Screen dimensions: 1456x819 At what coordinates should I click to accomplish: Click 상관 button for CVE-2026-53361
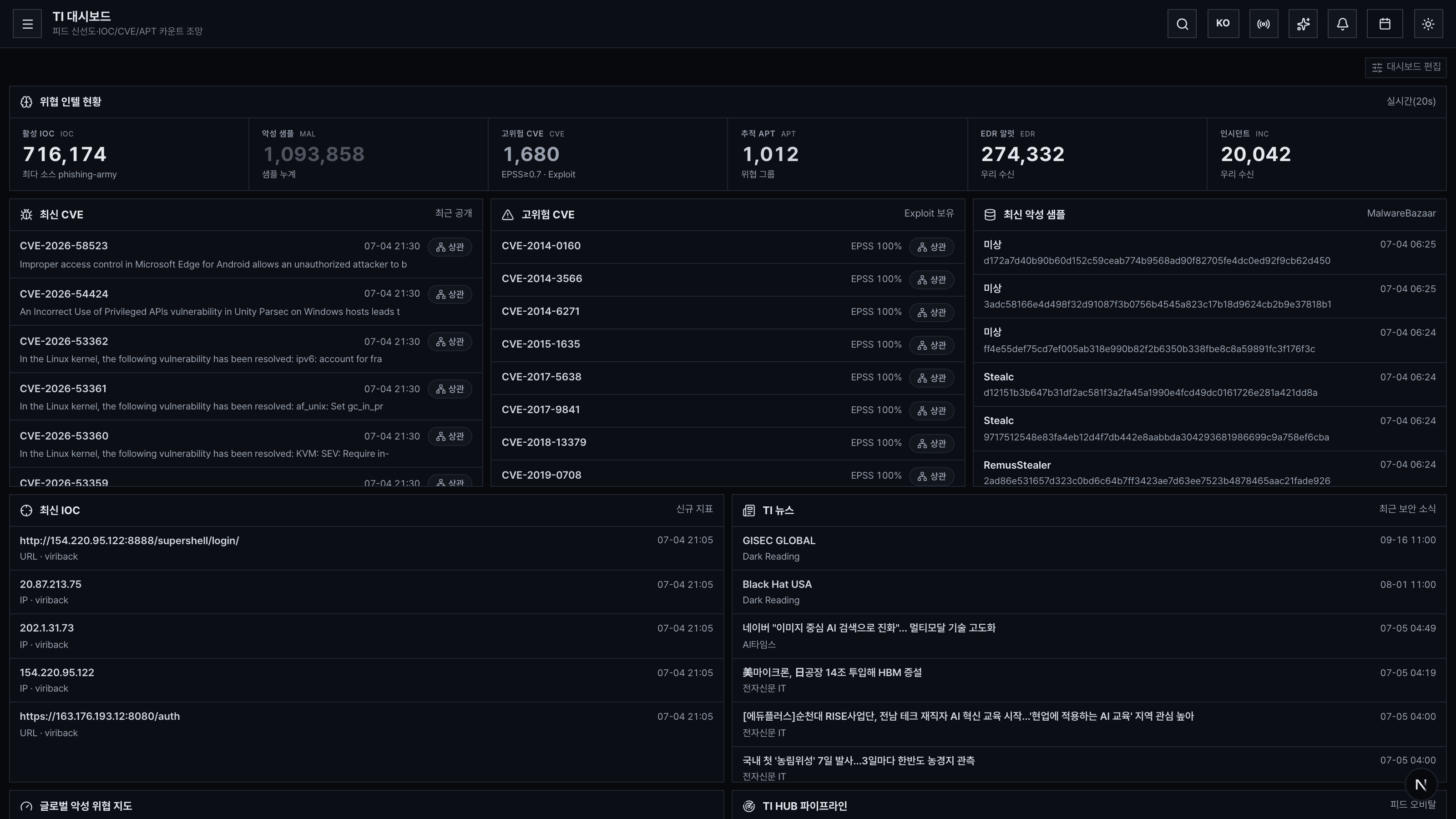[x=450, y=389]
